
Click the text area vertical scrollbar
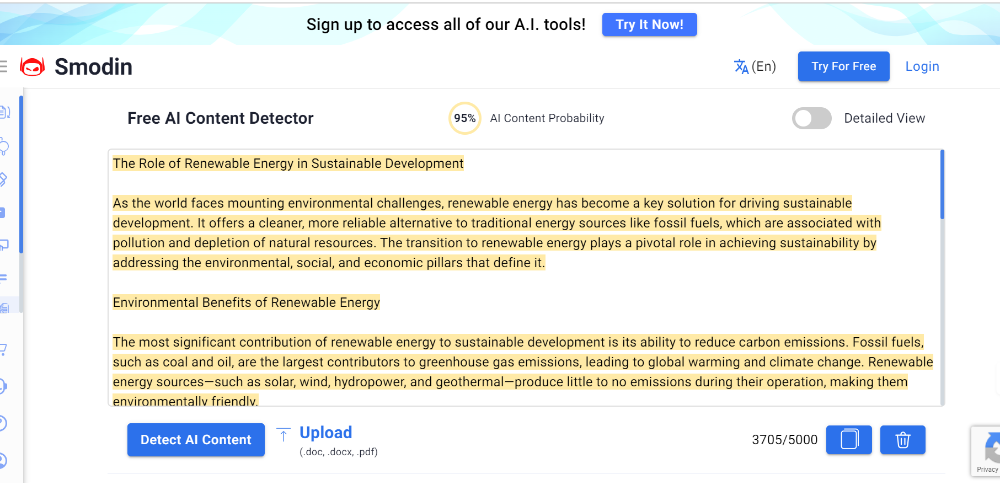coord(941,185)
